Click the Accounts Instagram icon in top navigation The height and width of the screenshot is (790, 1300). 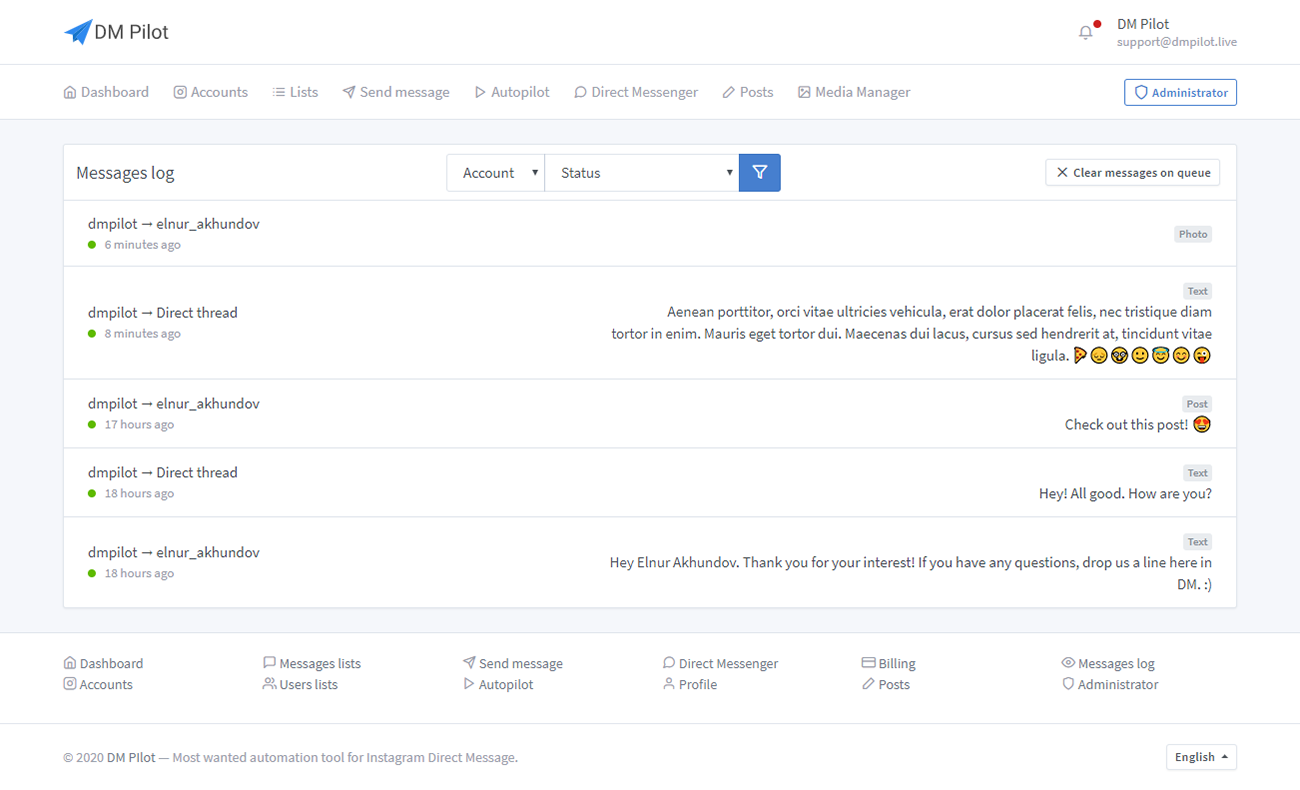pyautogui.click(x=180, y=92)
